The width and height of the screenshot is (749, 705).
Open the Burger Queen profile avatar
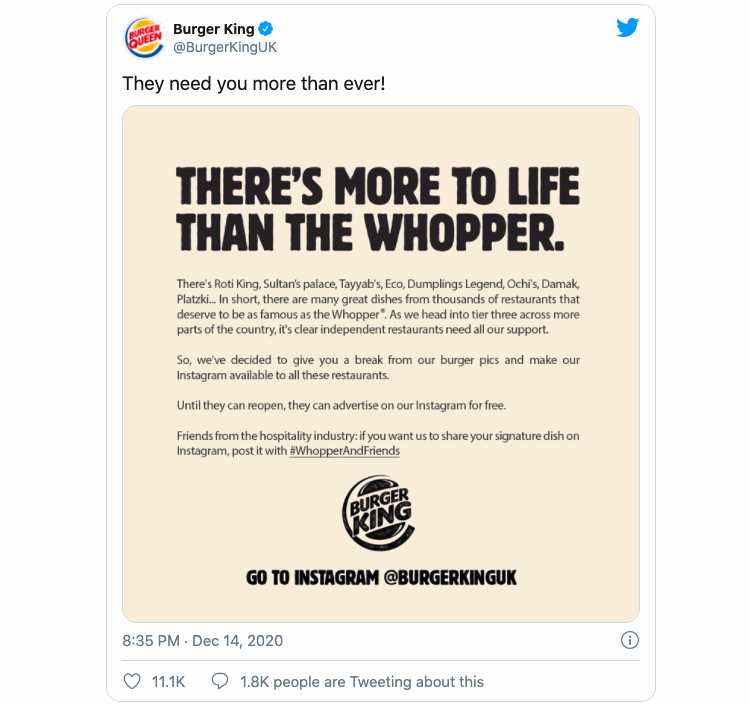[x=144, y=38]
